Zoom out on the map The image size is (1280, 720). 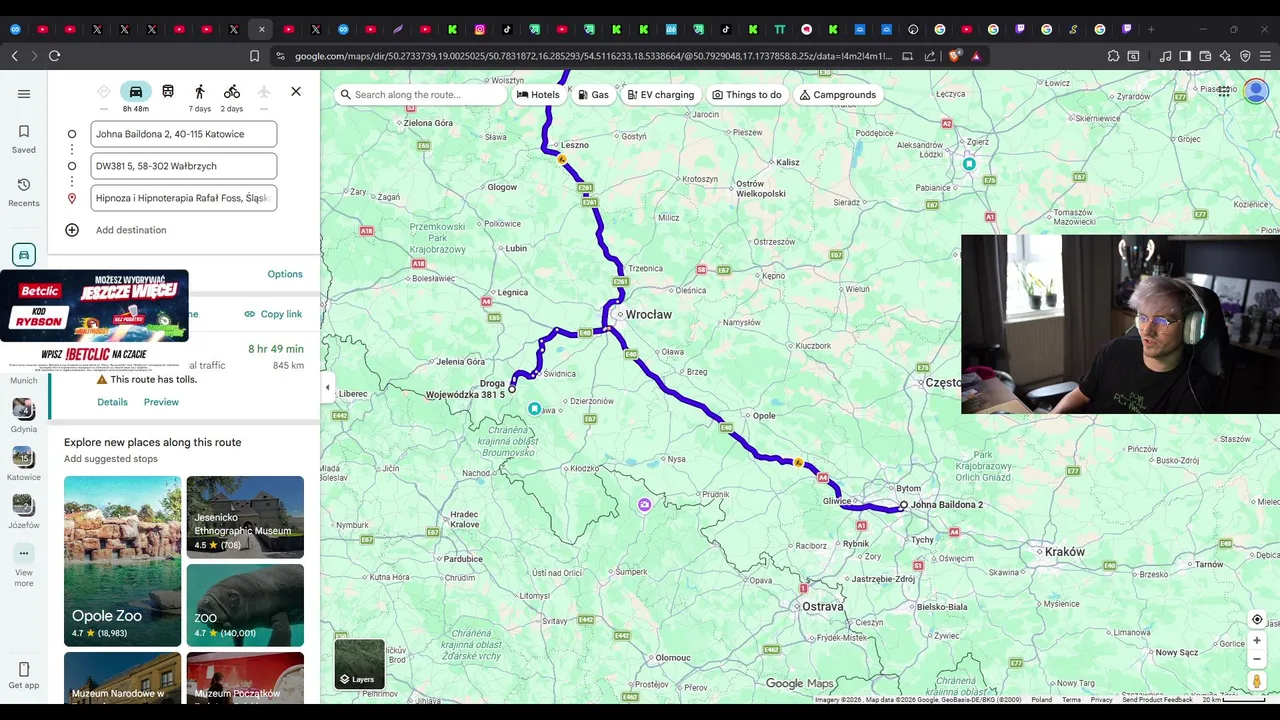[x=1257, y=659]
